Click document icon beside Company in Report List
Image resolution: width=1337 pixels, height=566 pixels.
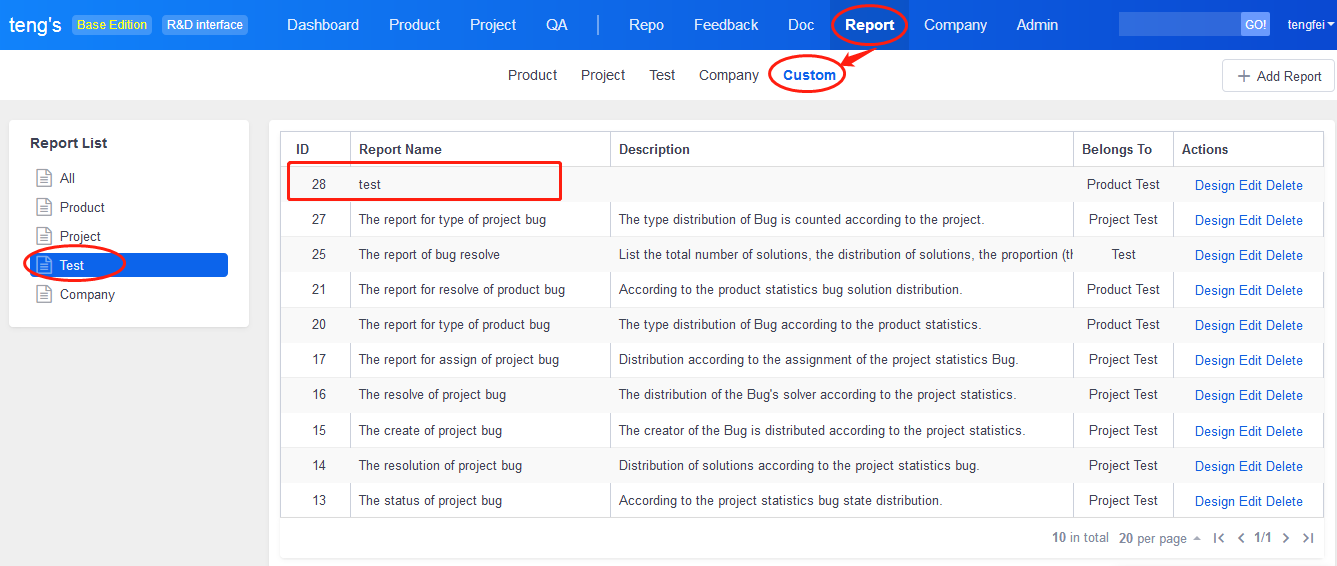coord(43,294)
